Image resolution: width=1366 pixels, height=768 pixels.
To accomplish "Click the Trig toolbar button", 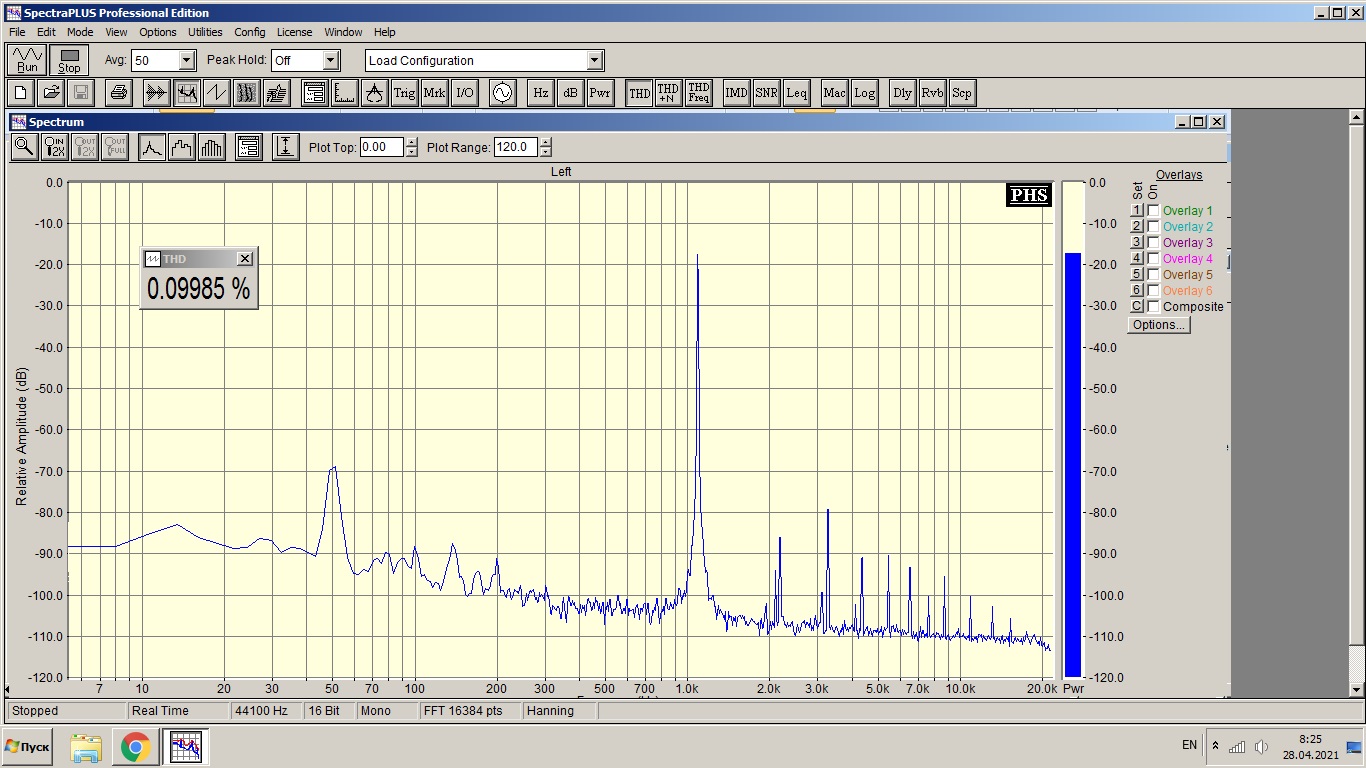I will (x=404, y=93).
